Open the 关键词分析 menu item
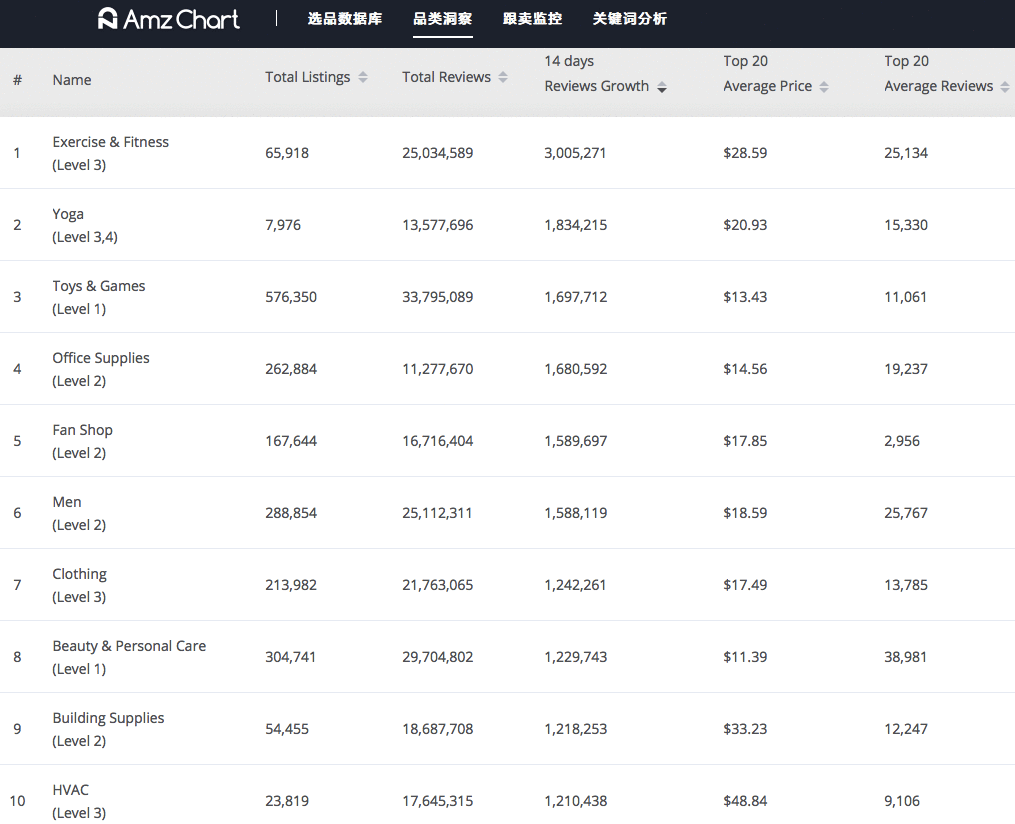The height and width of the screenshot is (824, 1015). [x=629, y=19]
